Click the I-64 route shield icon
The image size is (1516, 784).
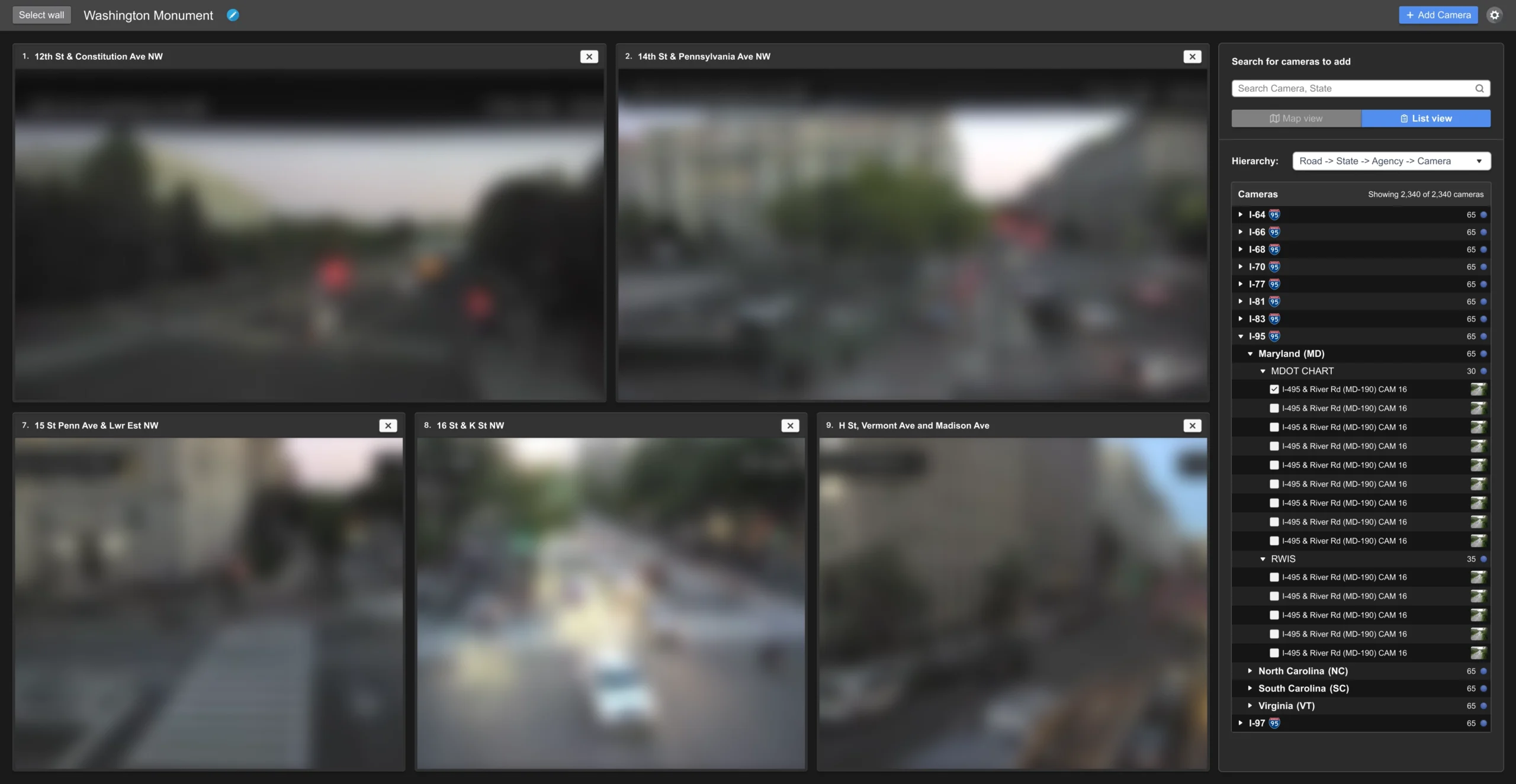click(x=1274, y=215)
